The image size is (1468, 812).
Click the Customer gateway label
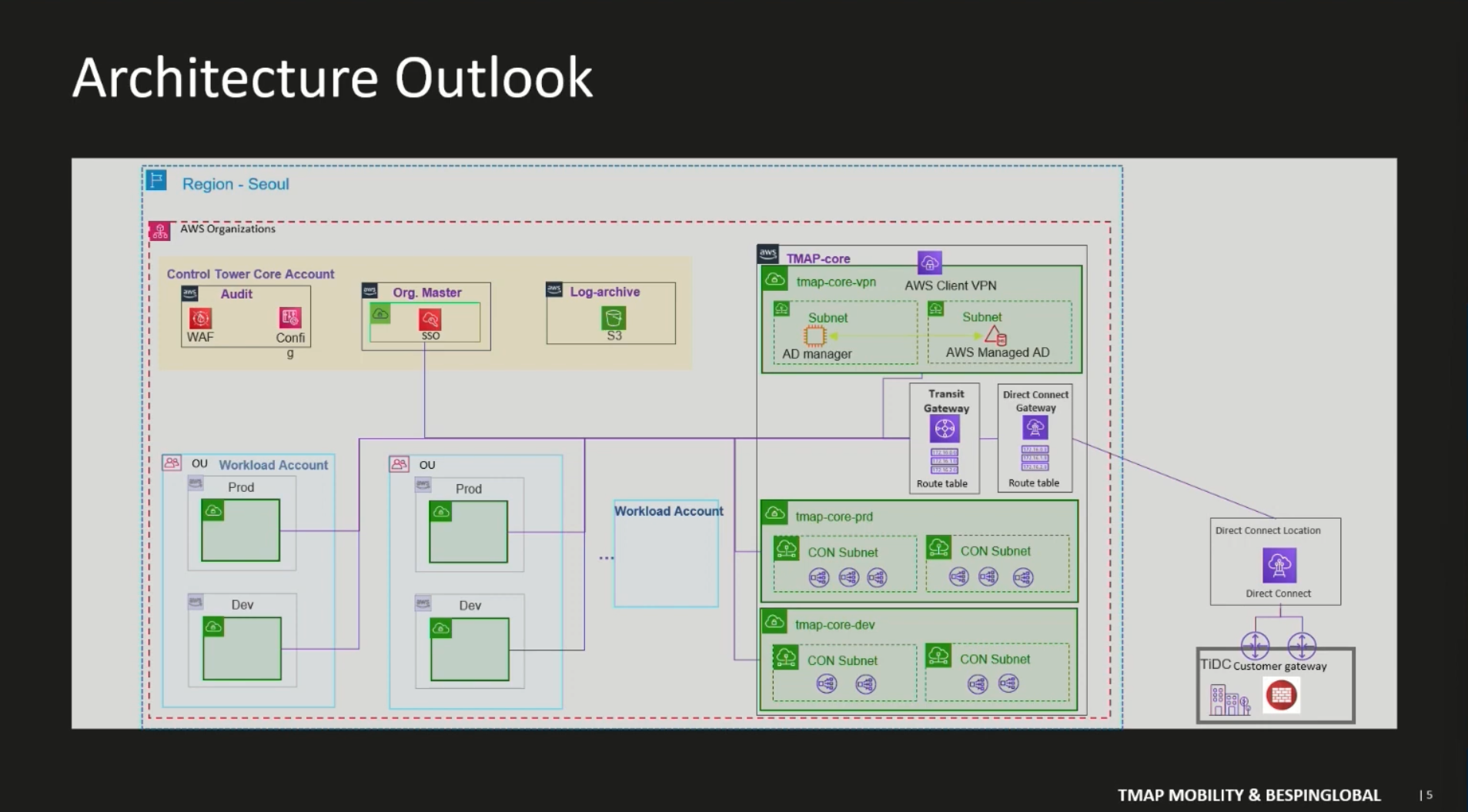coord(1280,667)
